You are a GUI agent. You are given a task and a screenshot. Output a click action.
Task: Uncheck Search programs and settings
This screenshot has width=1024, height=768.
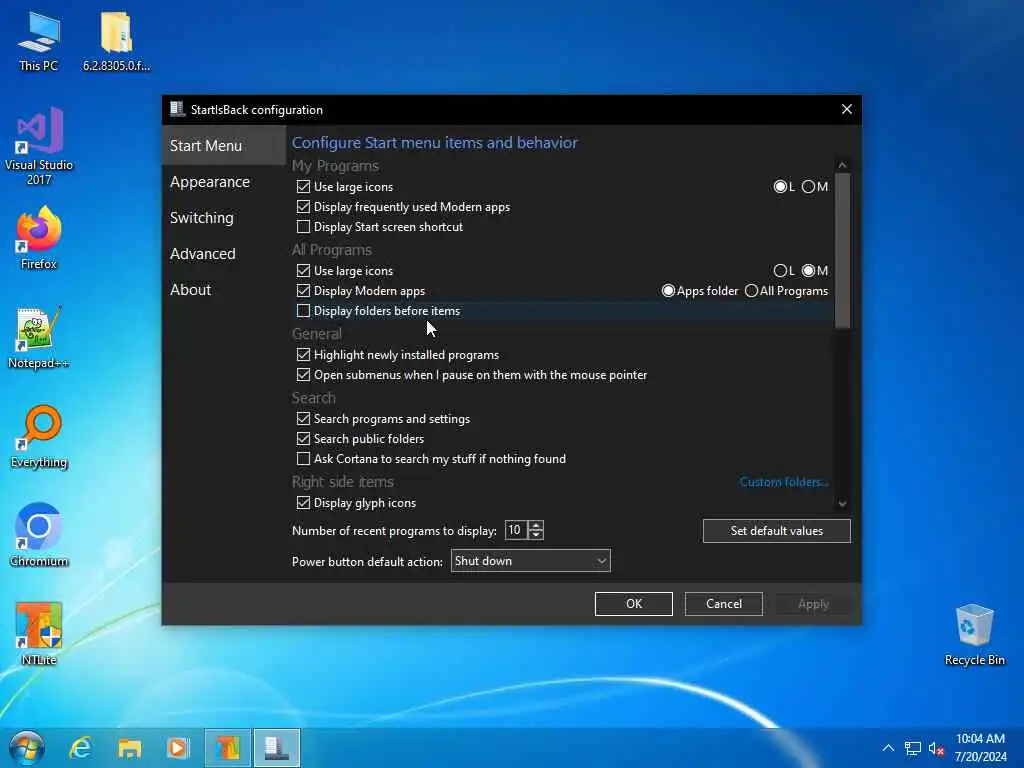(303, 419)
